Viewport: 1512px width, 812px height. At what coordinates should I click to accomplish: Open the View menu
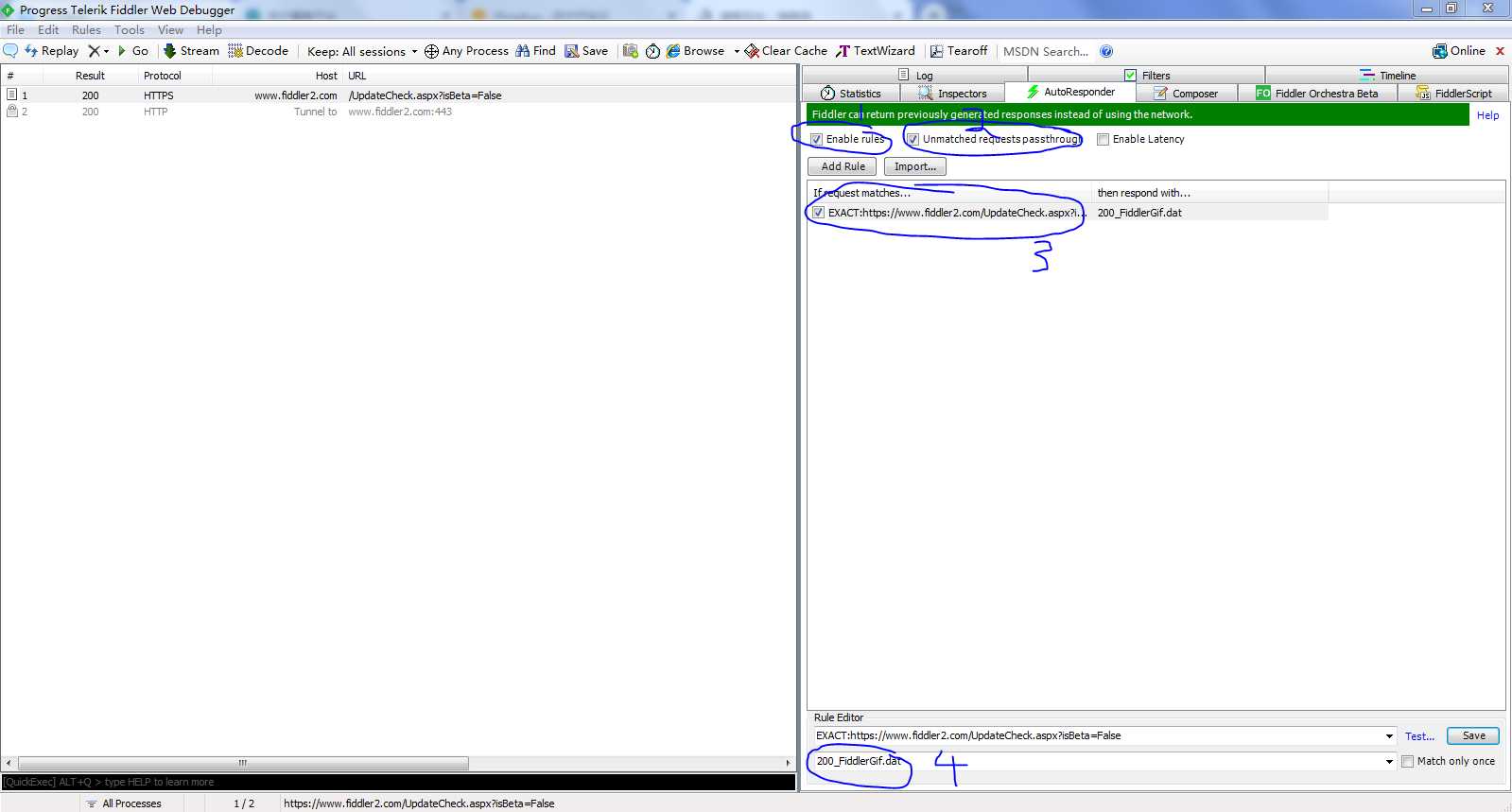click(x=170, y=30)
